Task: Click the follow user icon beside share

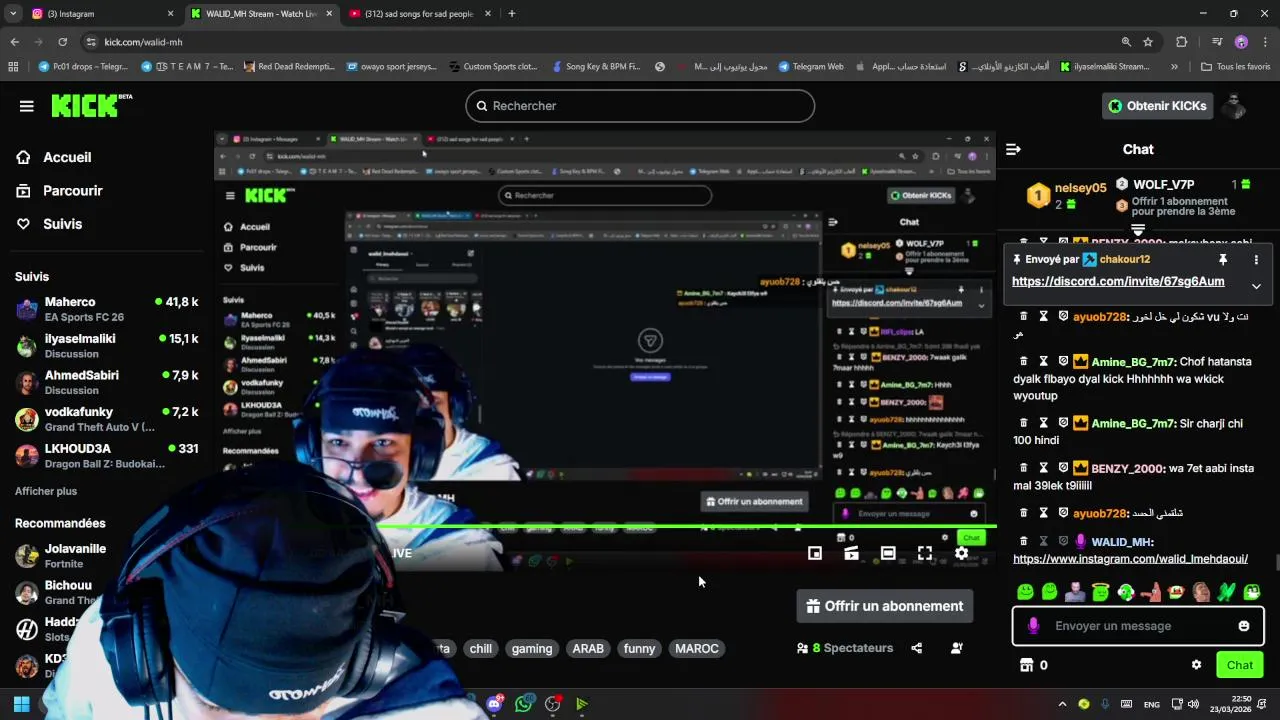Action: [956, 648]
